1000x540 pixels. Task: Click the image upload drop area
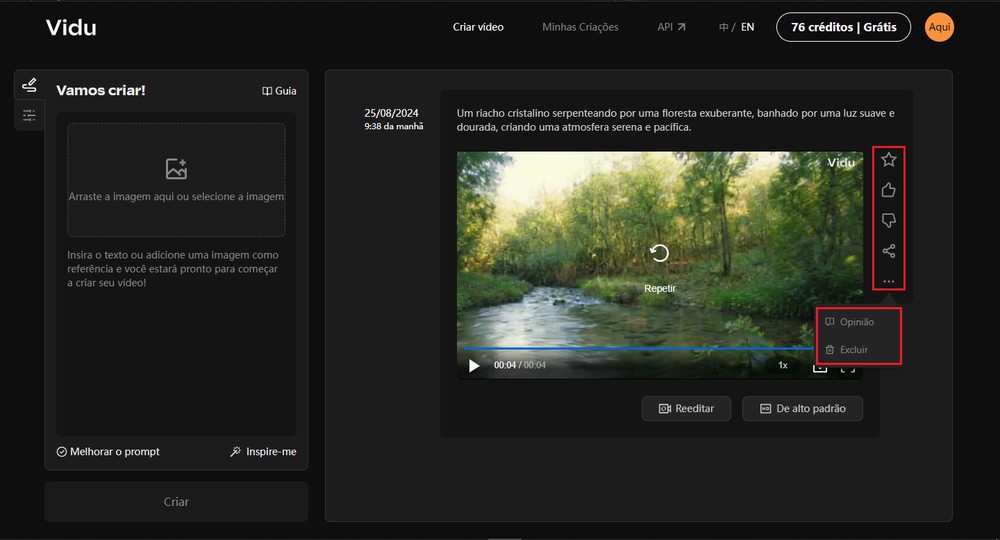tap(176, 180)
